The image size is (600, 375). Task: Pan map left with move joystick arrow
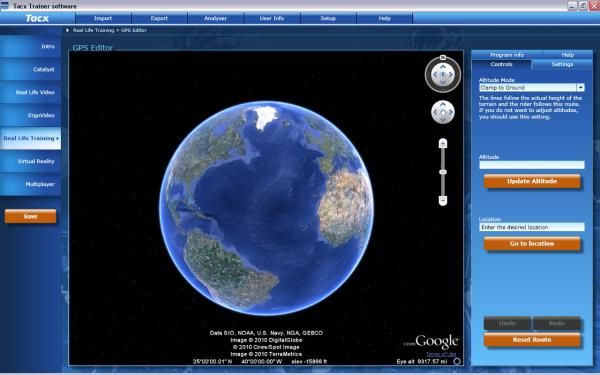(x=435, y=112)
